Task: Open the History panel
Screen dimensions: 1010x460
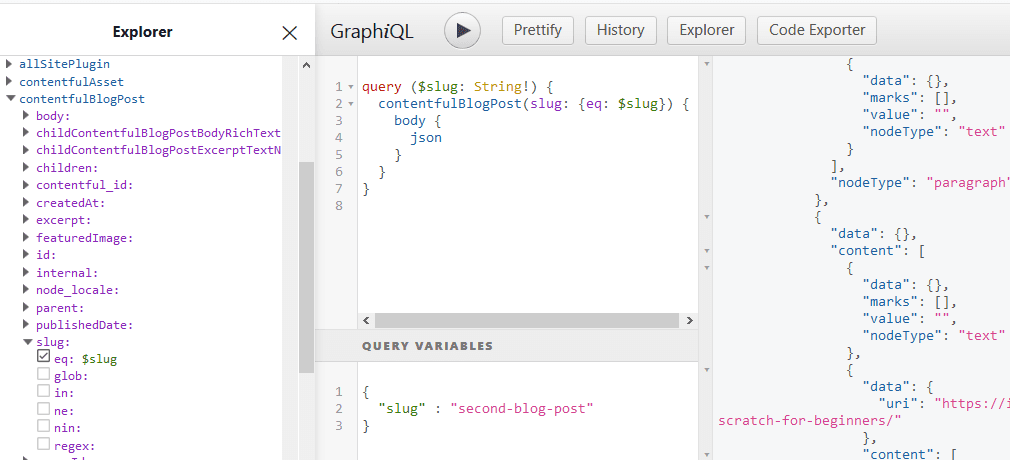Action: pyautogui.click(x=621, y=30)
